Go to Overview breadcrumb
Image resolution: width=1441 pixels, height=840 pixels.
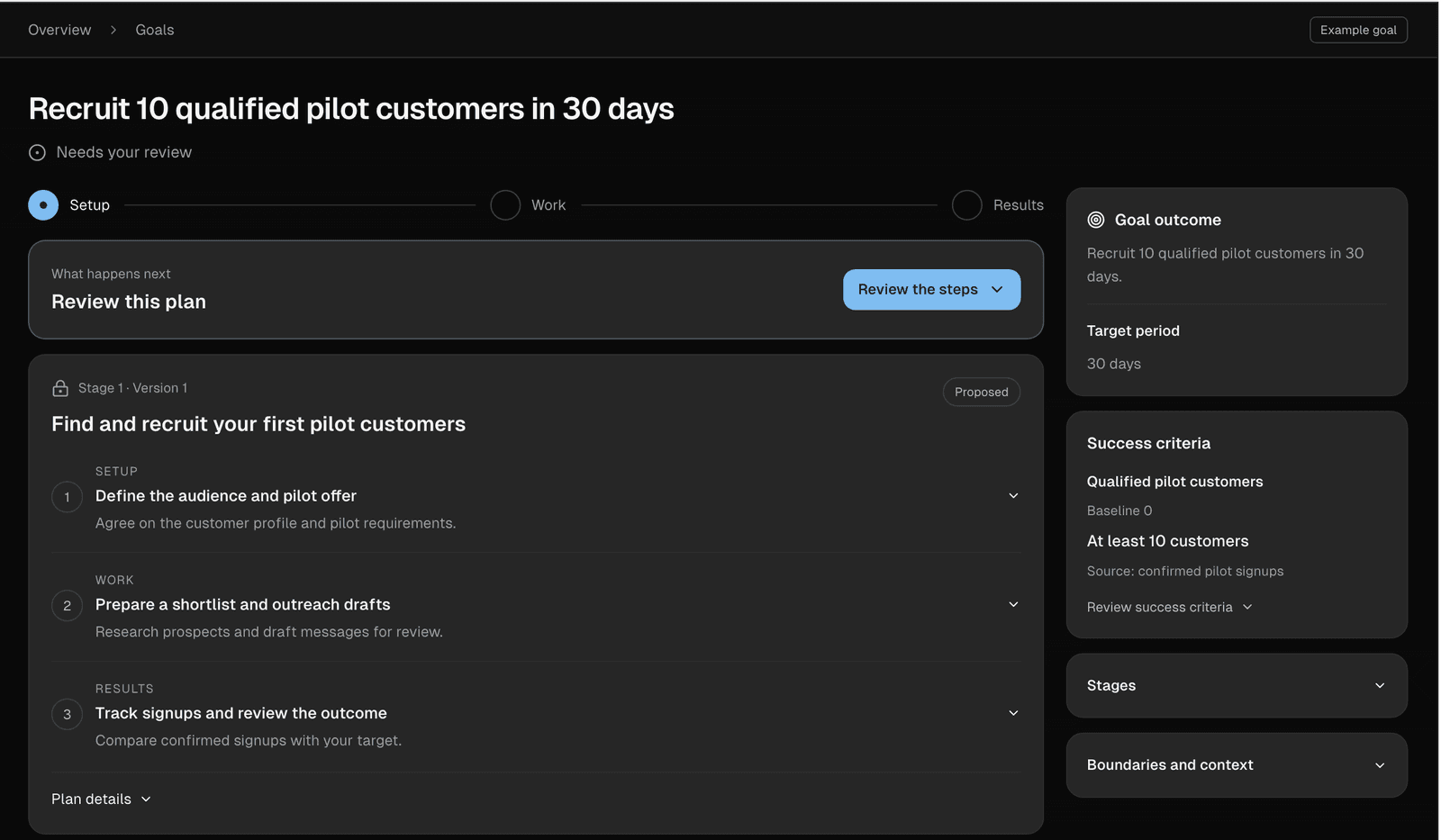tap(59, 30)
